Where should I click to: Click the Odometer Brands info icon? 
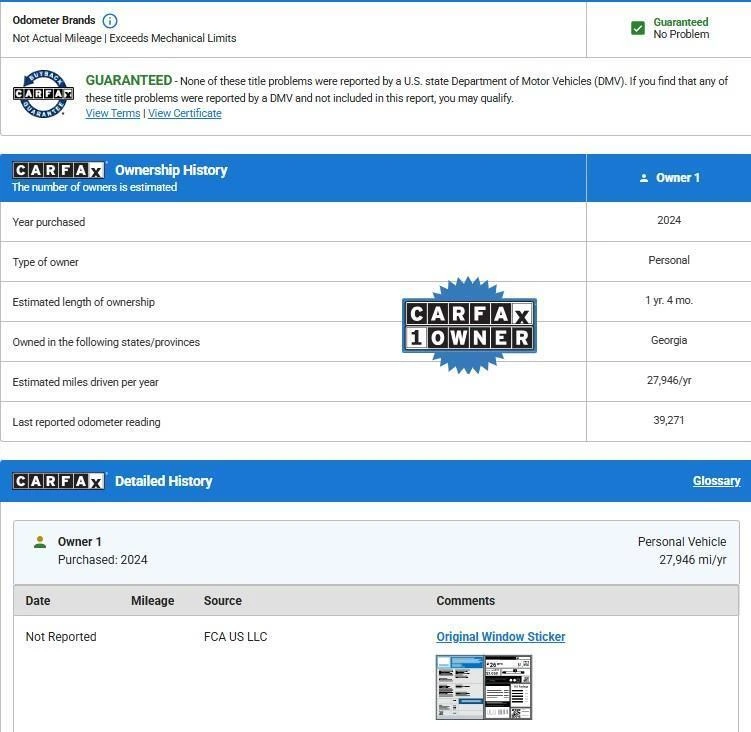pos(110,21)
